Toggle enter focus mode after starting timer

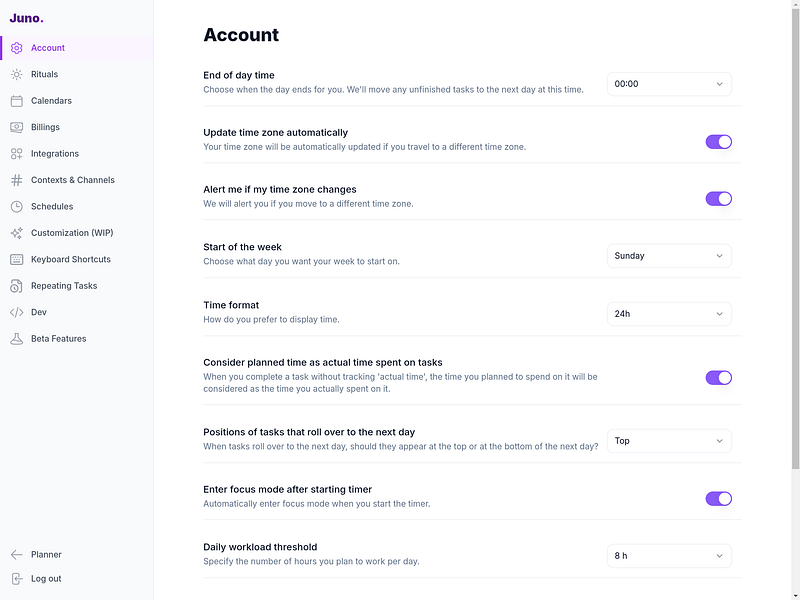(718, 499)
